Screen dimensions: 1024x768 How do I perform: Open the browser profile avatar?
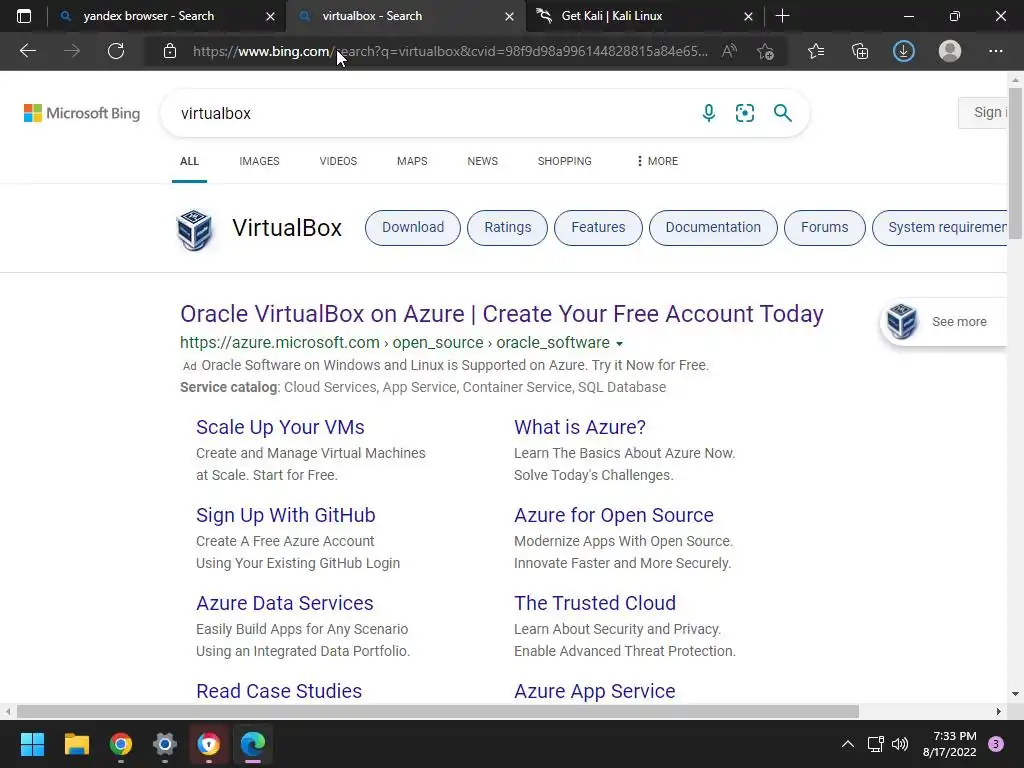click(950, 51)
